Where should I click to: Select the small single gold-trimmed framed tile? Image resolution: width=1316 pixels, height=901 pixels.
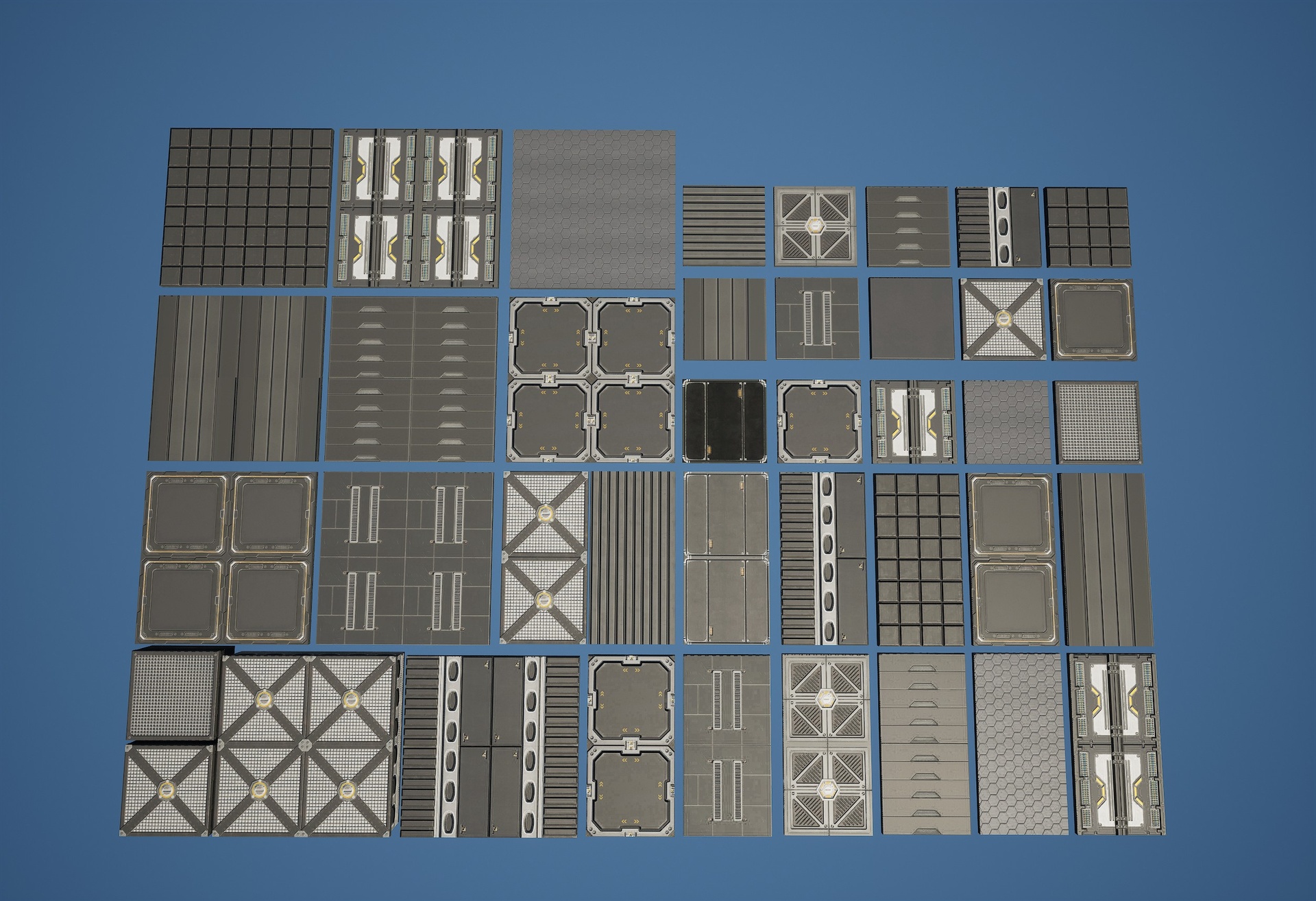pos(1093,320)
